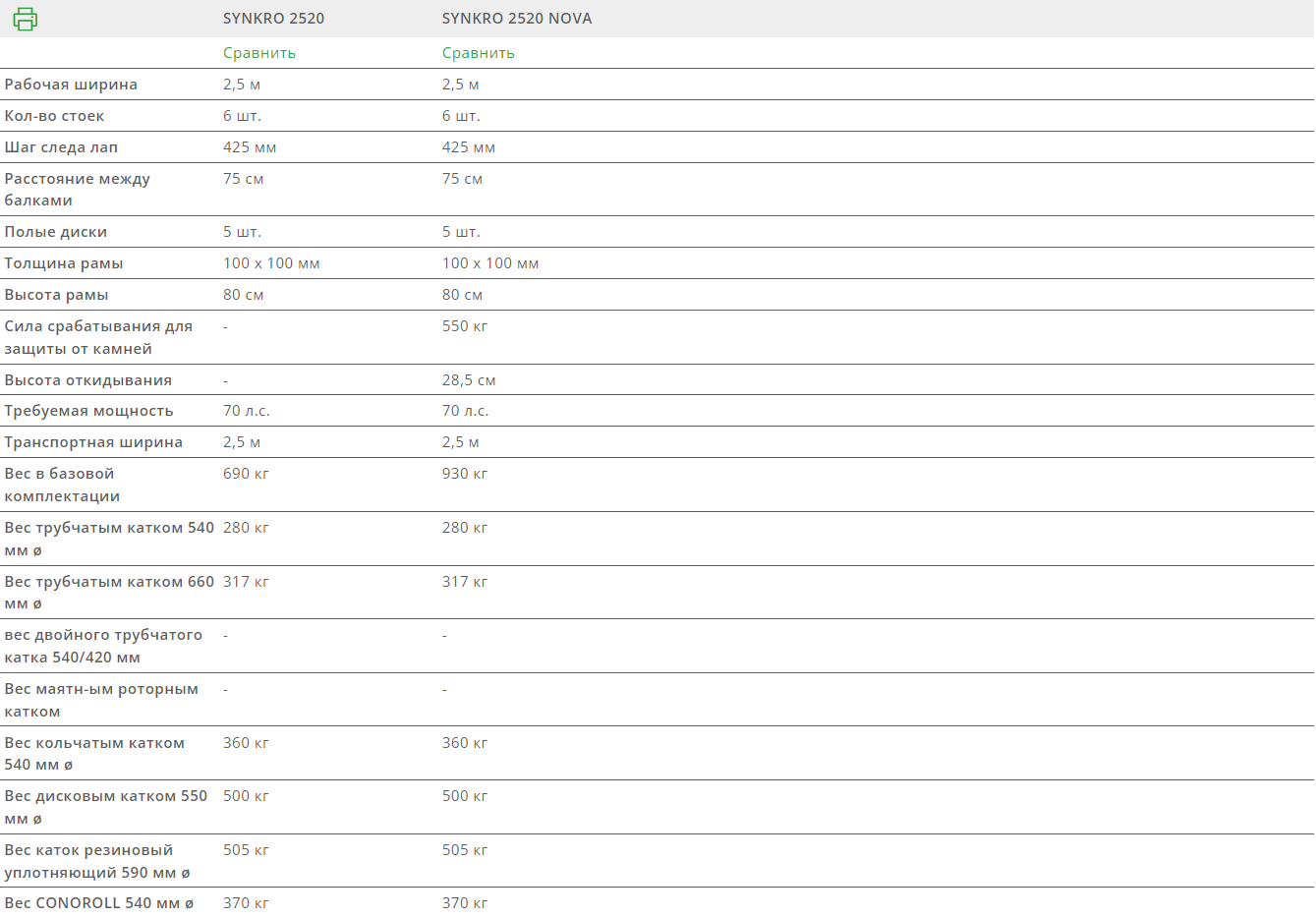Click 70 л.с. value in NOVA column
The image size is (1316, 918).
point(466,411)
